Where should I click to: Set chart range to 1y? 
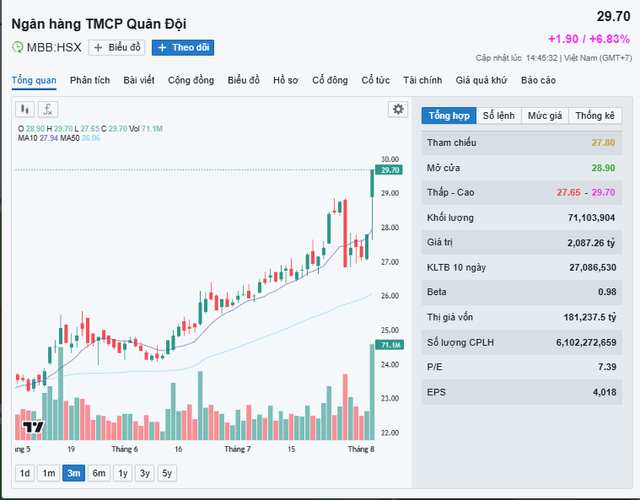tap(123, 473)
